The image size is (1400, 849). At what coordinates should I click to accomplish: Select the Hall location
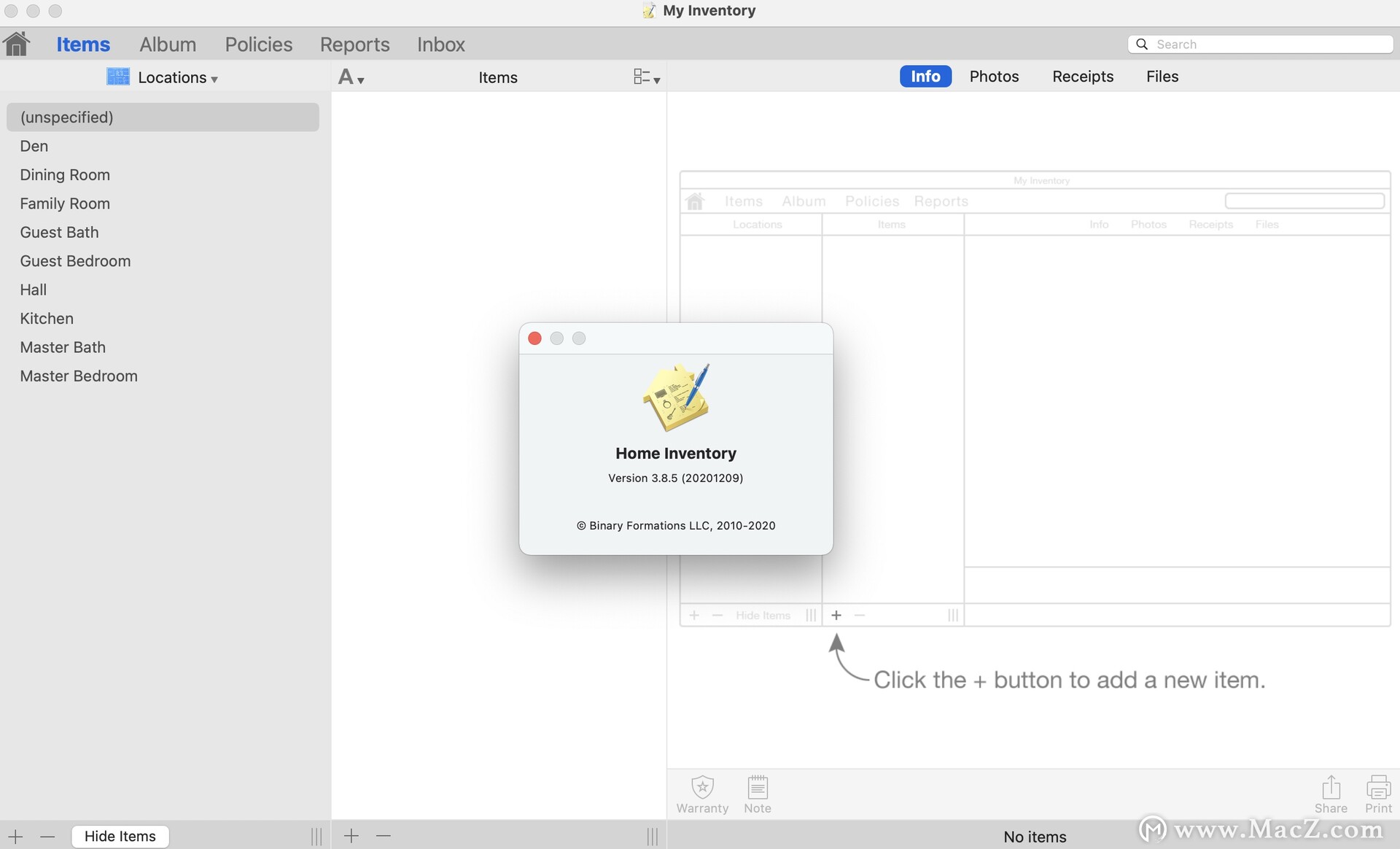pyautogui.click(x=163, y=290)
